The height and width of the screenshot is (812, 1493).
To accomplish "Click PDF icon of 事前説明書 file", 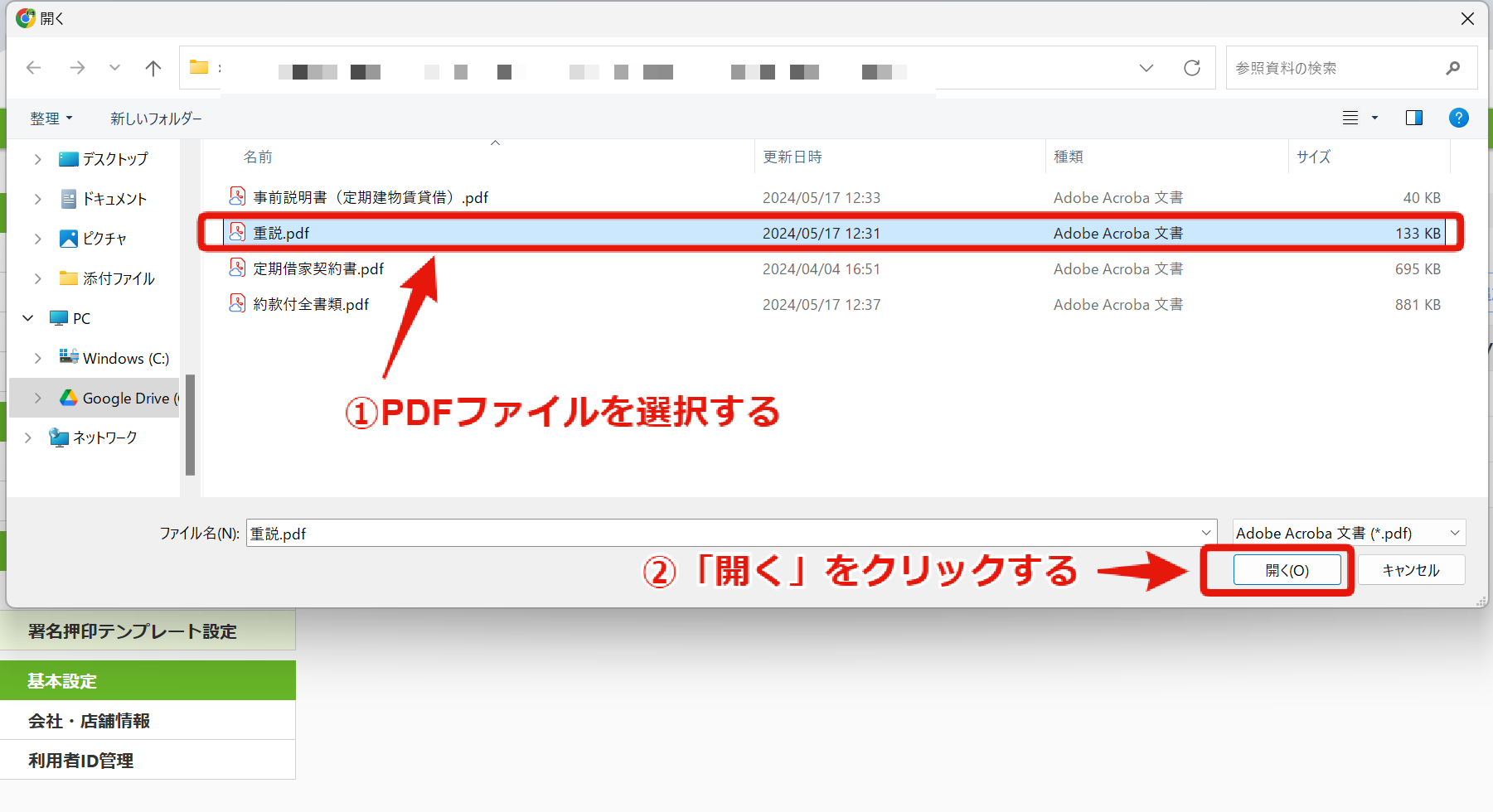I will pyautogui.click(x=237, y=196).
